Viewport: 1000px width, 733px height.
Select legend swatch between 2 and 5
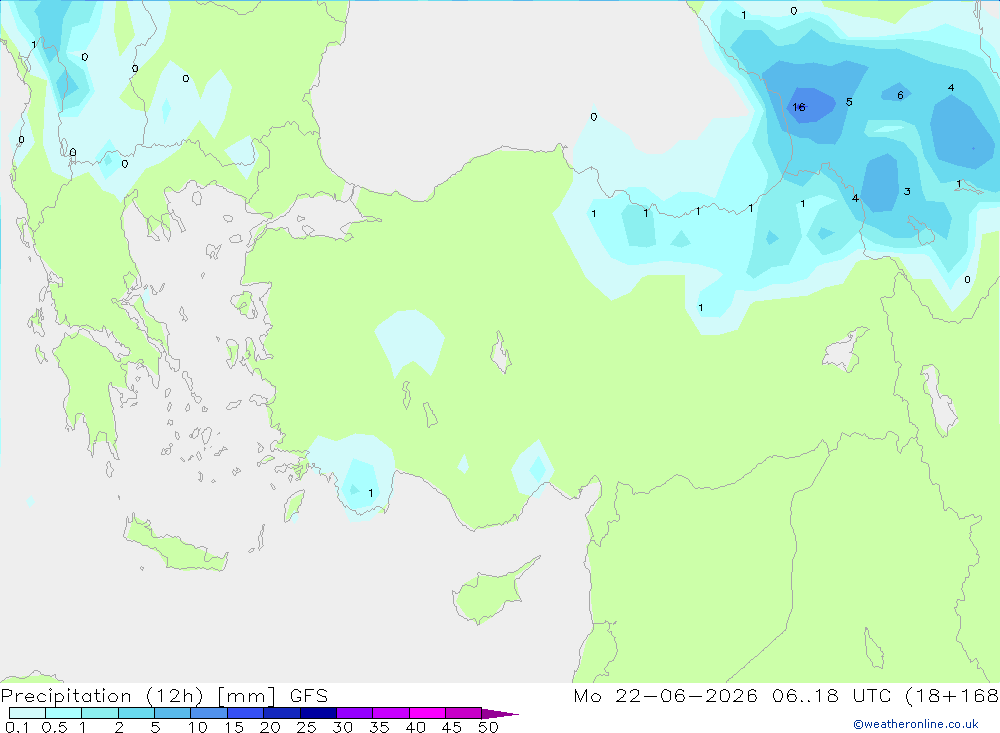coord(136,713)
